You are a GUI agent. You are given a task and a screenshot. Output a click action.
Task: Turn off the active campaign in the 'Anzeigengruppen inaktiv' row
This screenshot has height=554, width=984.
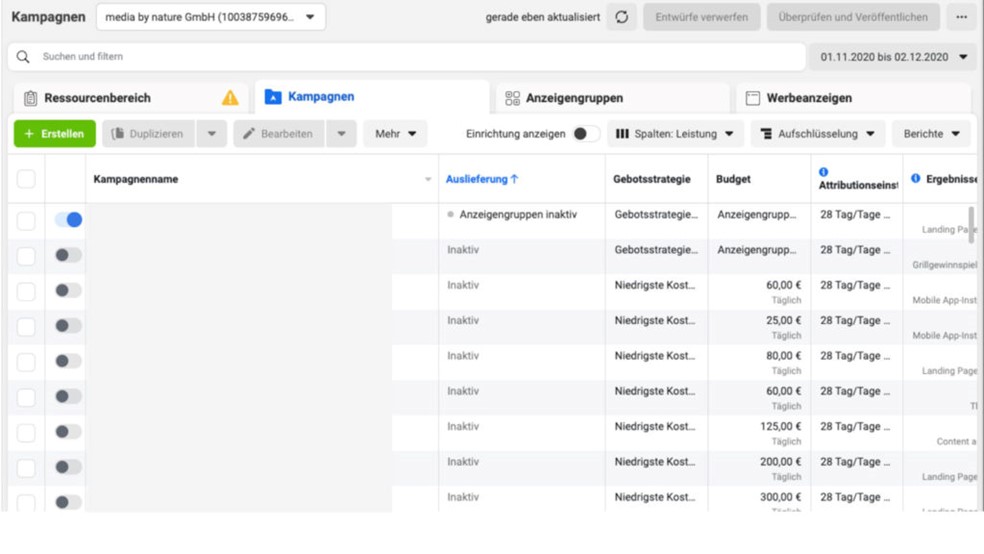coord(68,220)
